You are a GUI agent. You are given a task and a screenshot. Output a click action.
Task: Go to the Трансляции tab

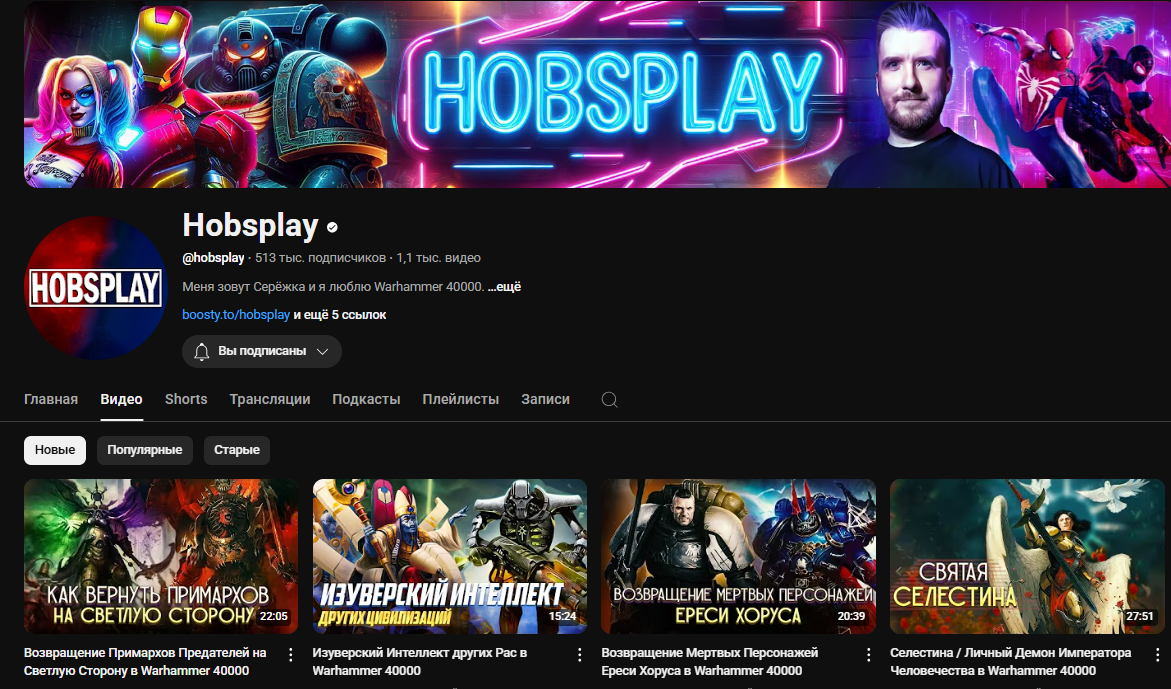pos(270,399)
